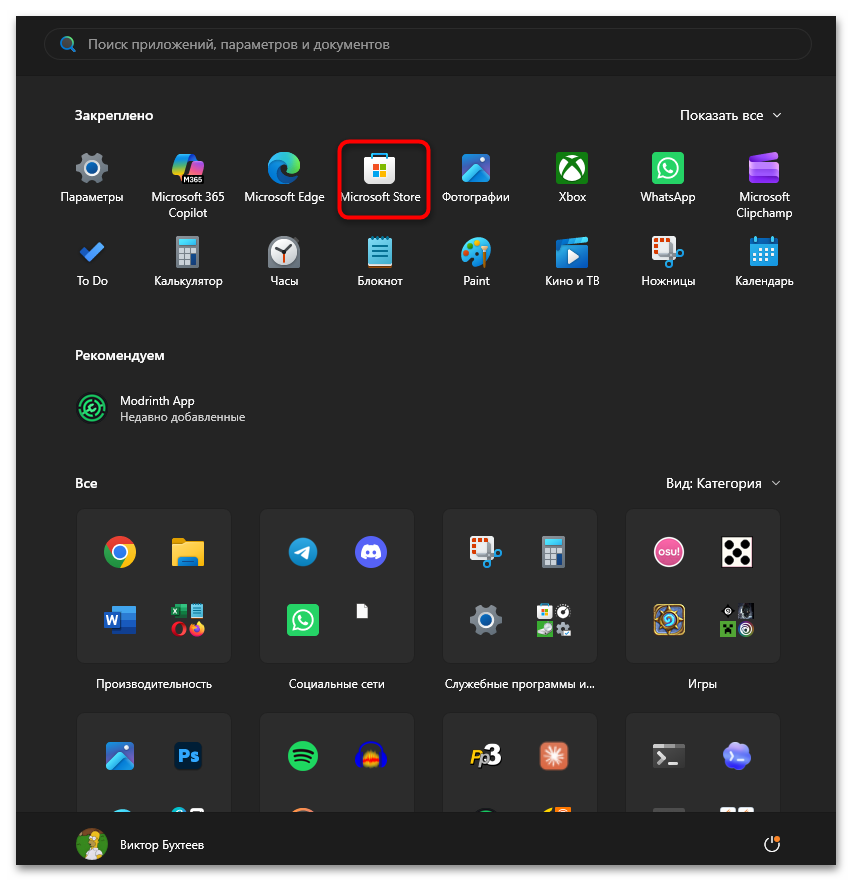
Task: Click the power button
Action: pyautogui.click(x=772, y=844)
